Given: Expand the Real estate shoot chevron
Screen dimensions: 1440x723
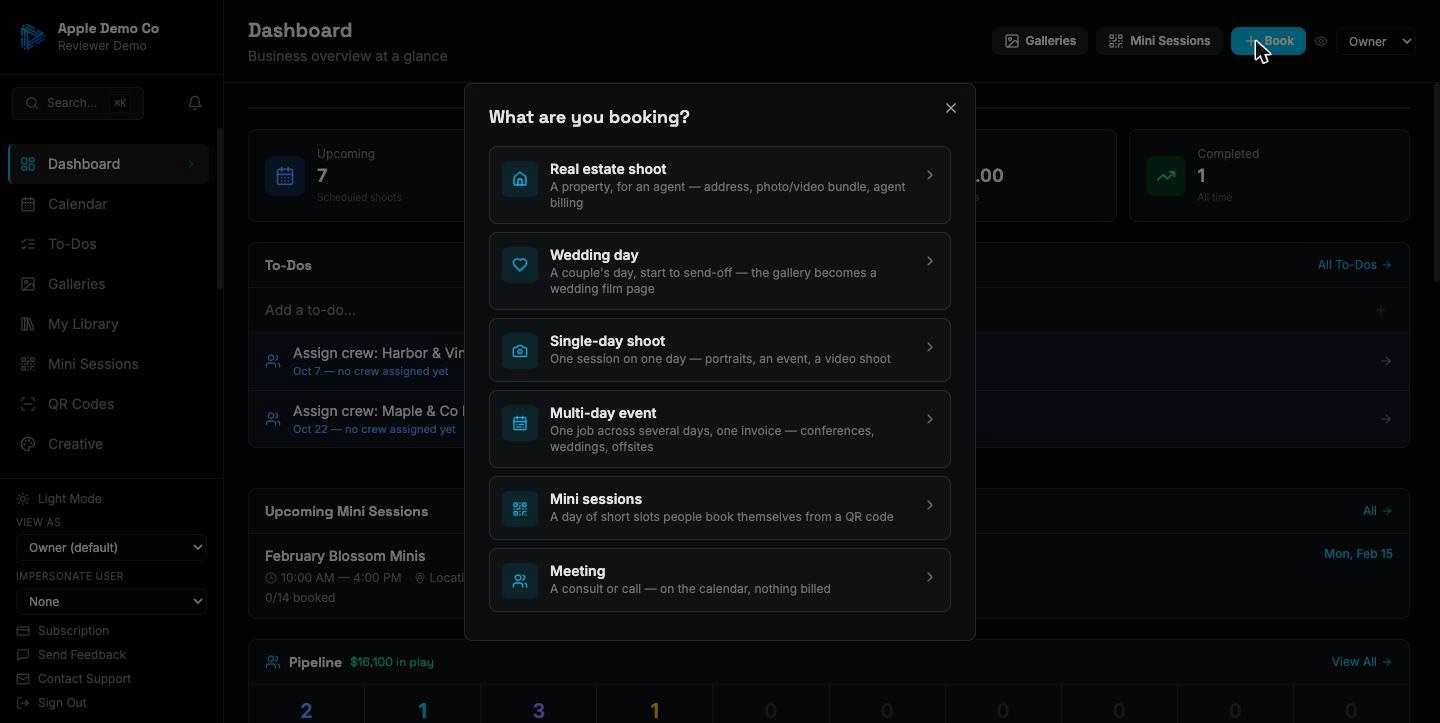Looking at the screenshot, I should 930,175.
